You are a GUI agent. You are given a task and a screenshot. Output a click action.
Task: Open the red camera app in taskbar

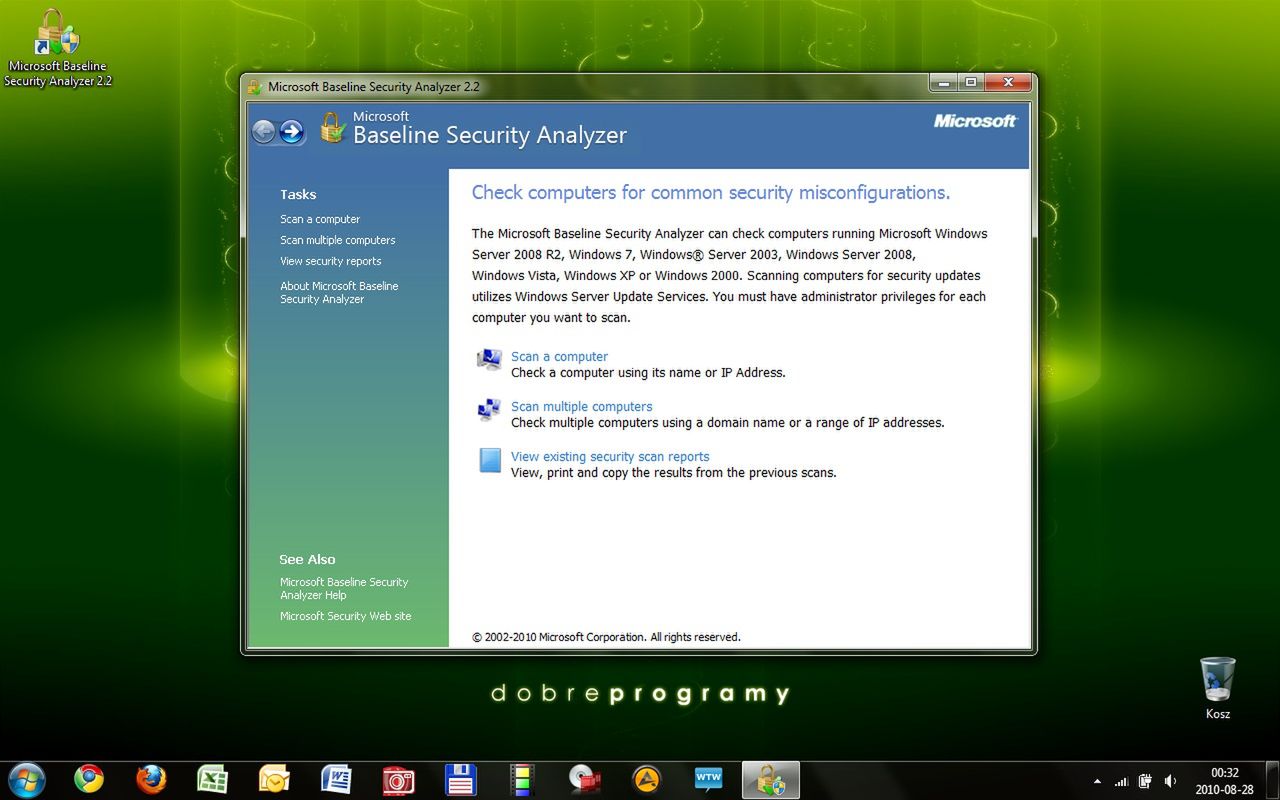(x=398, y=779)
